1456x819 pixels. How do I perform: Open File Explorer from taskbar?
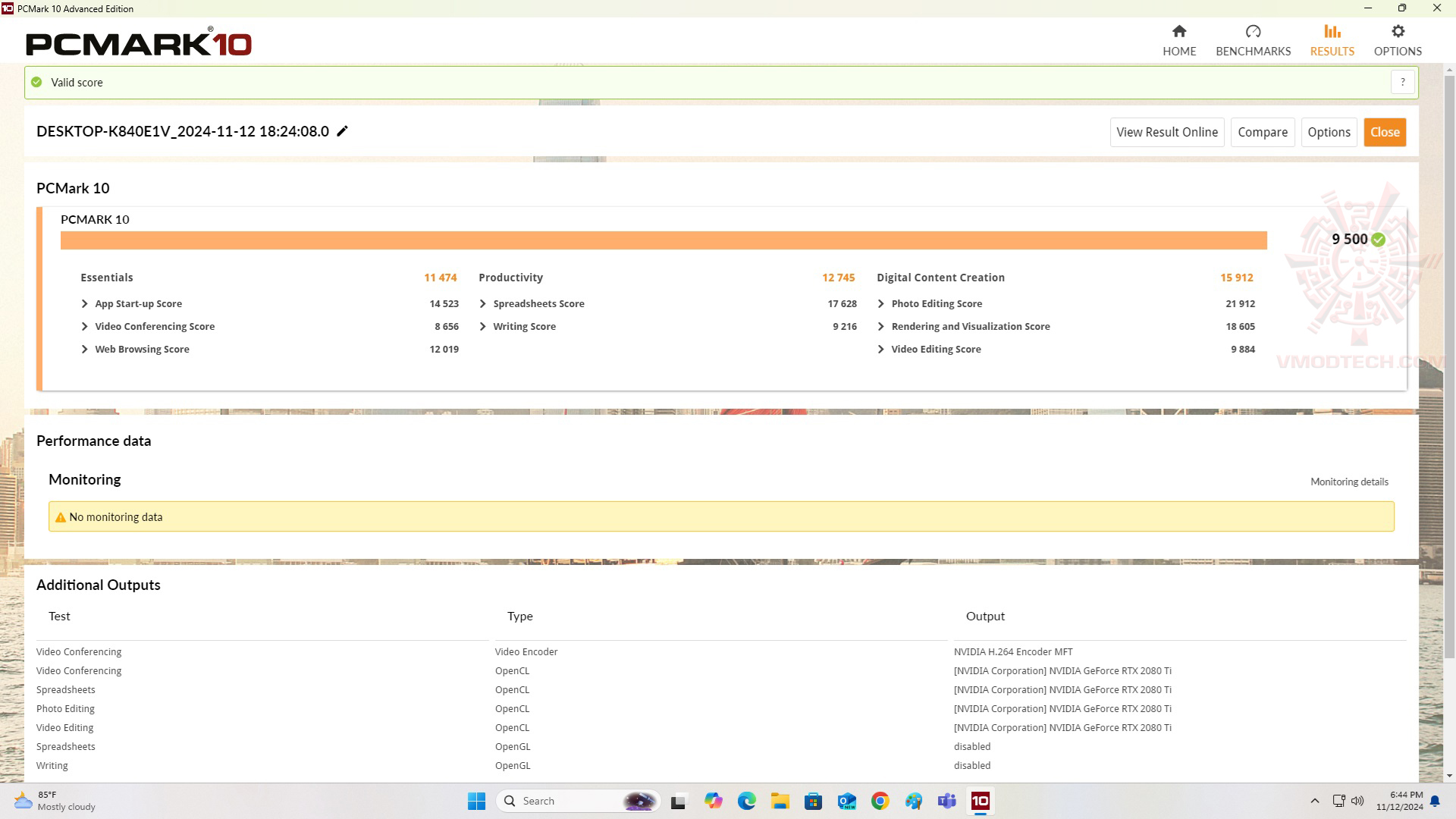pos(780,801)
